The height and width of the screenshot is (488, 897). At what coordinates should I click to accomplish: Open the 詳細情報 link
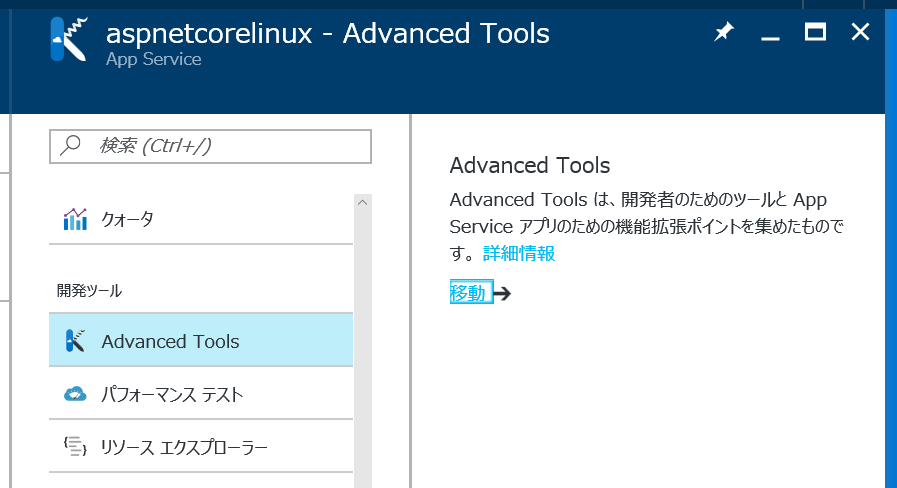point(519,253)
